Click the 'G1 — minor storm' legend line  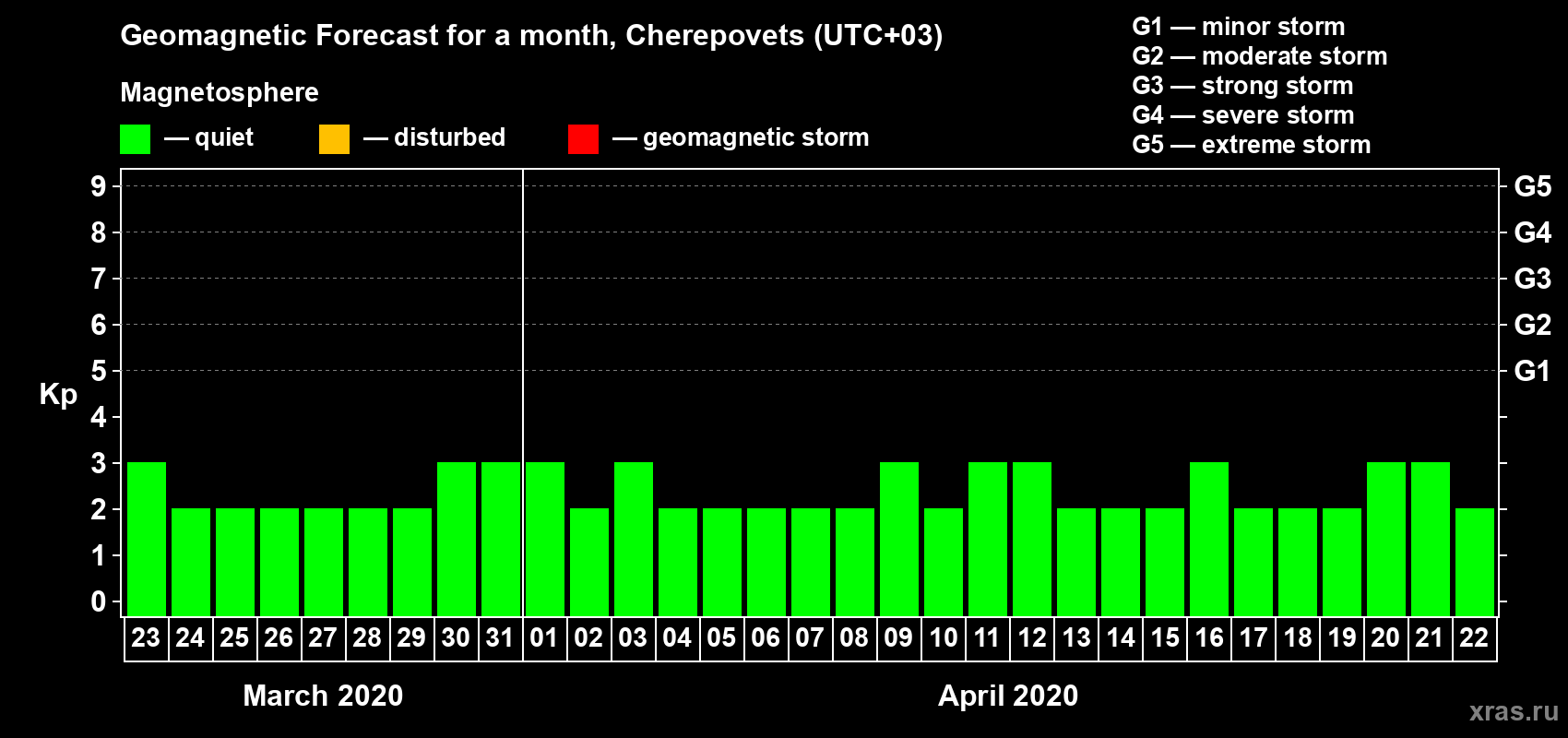coord(1239,27)
